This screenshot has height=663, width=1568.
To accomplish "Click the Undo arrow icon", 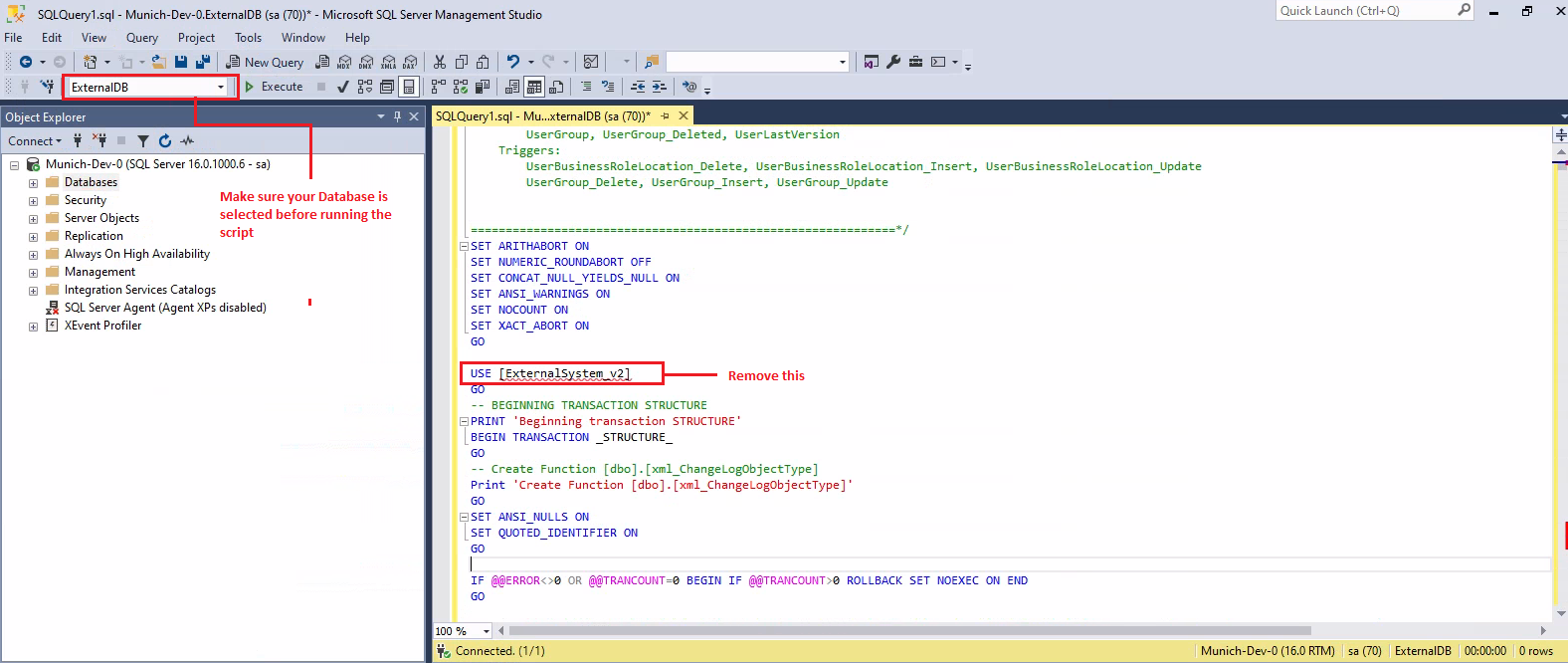I will point(512,62).
